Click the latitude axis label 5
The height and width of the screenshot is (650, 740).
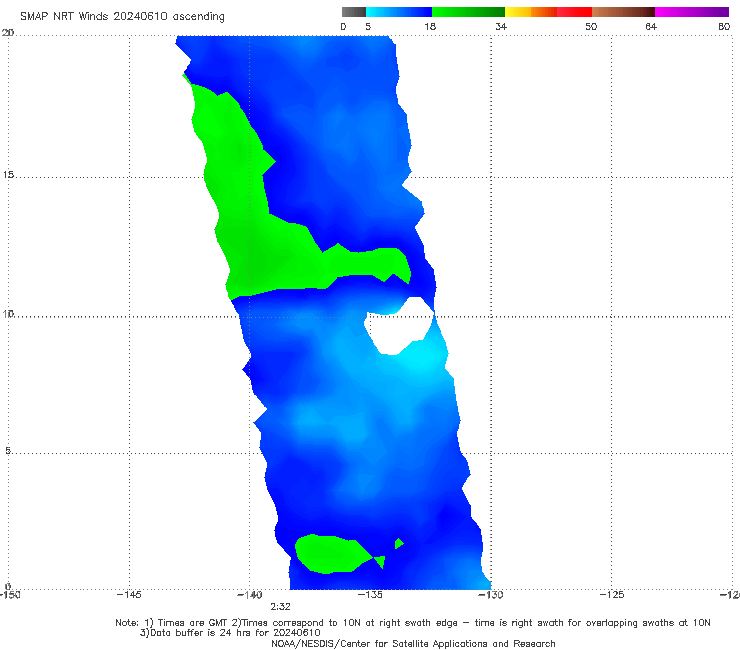click(8, 451)
